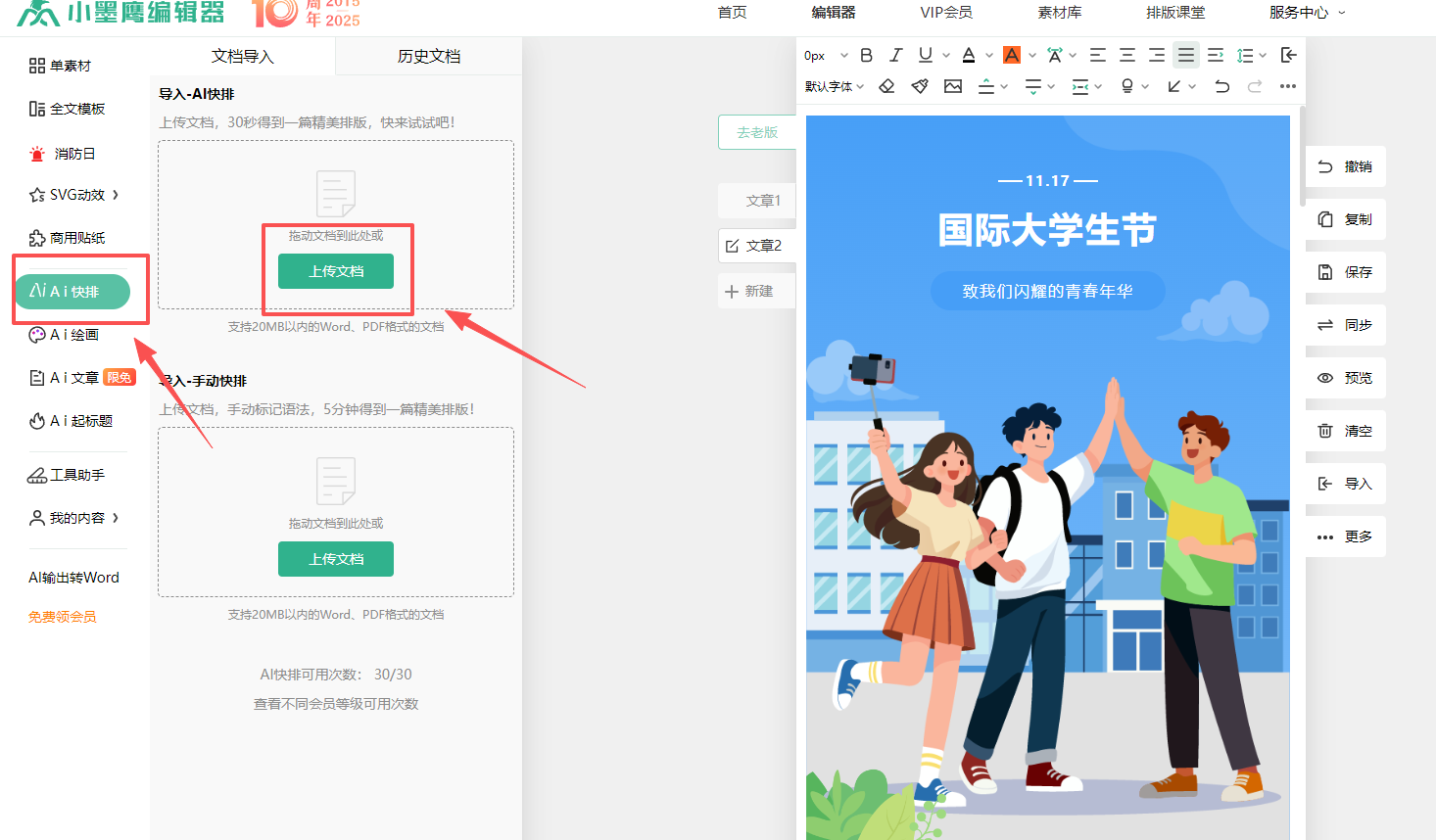Click the eraser clear-format icon

886,86
